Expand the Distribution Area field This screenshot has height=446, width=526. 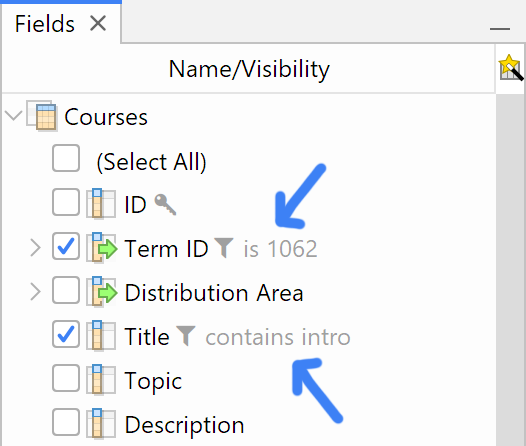35,292
